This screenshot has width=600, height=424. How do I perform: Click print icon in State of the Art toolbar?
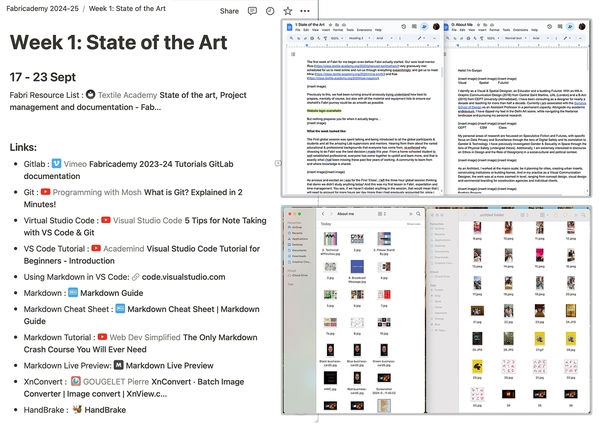click(312, 38)
